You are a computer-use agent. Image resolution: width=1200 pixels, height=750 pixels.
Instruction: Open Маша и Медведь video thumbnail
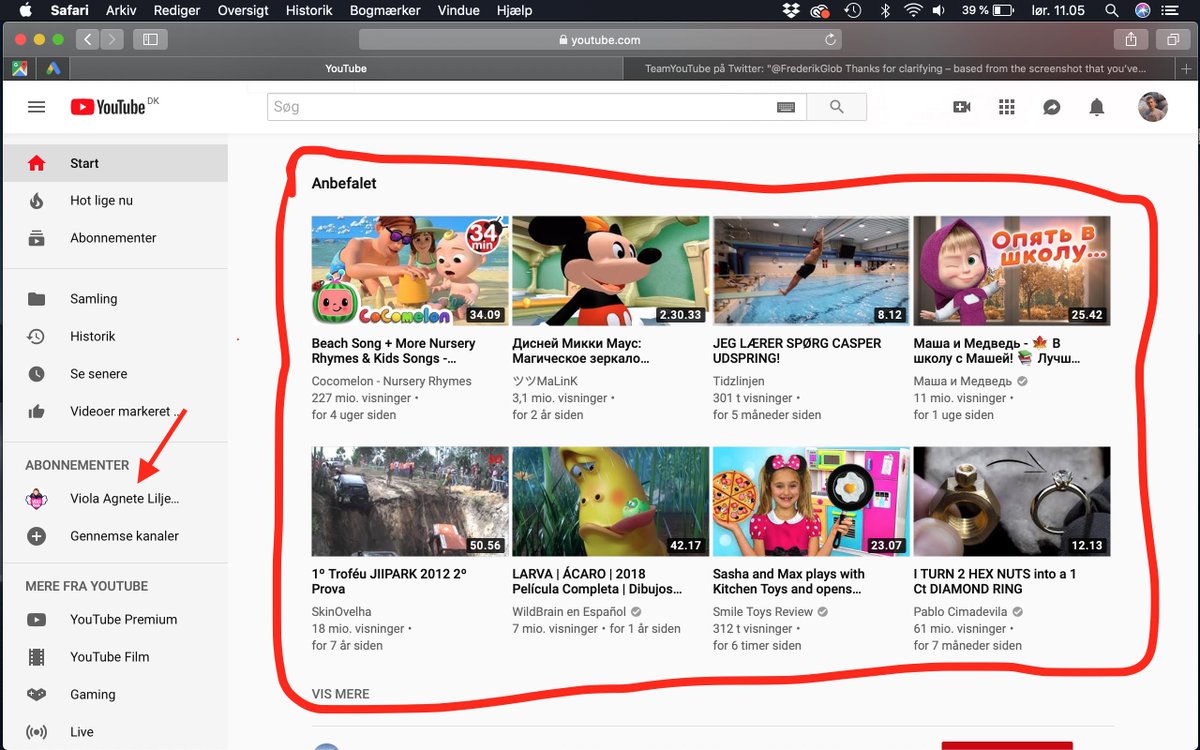1012,271
